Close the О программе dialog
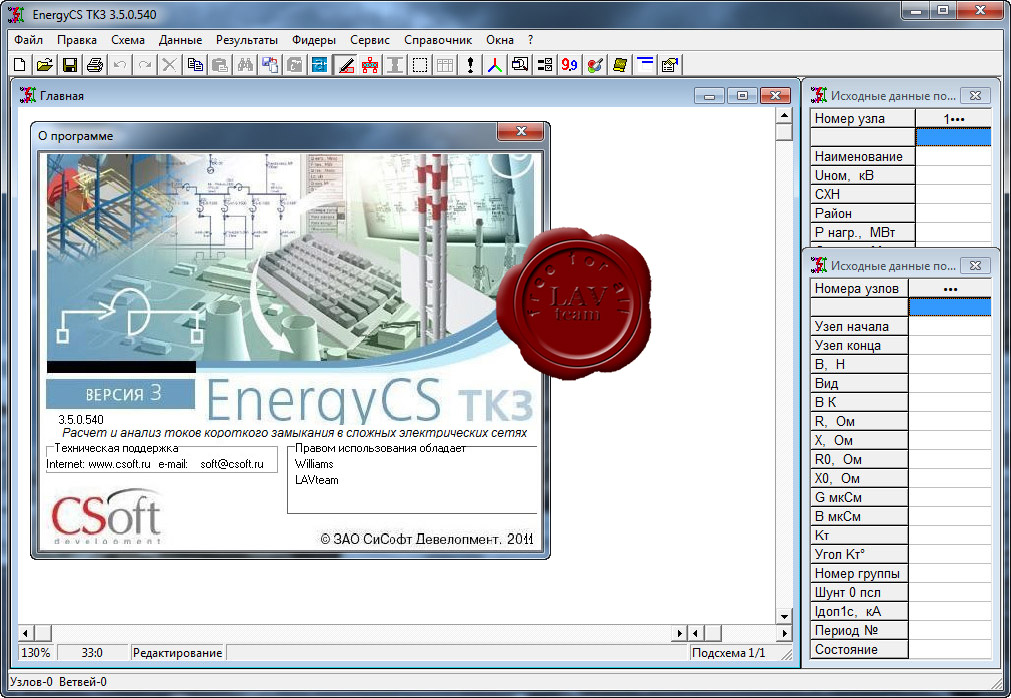Screen dimensions: 1011x698 pyautogui.click(x=521, y=131)
